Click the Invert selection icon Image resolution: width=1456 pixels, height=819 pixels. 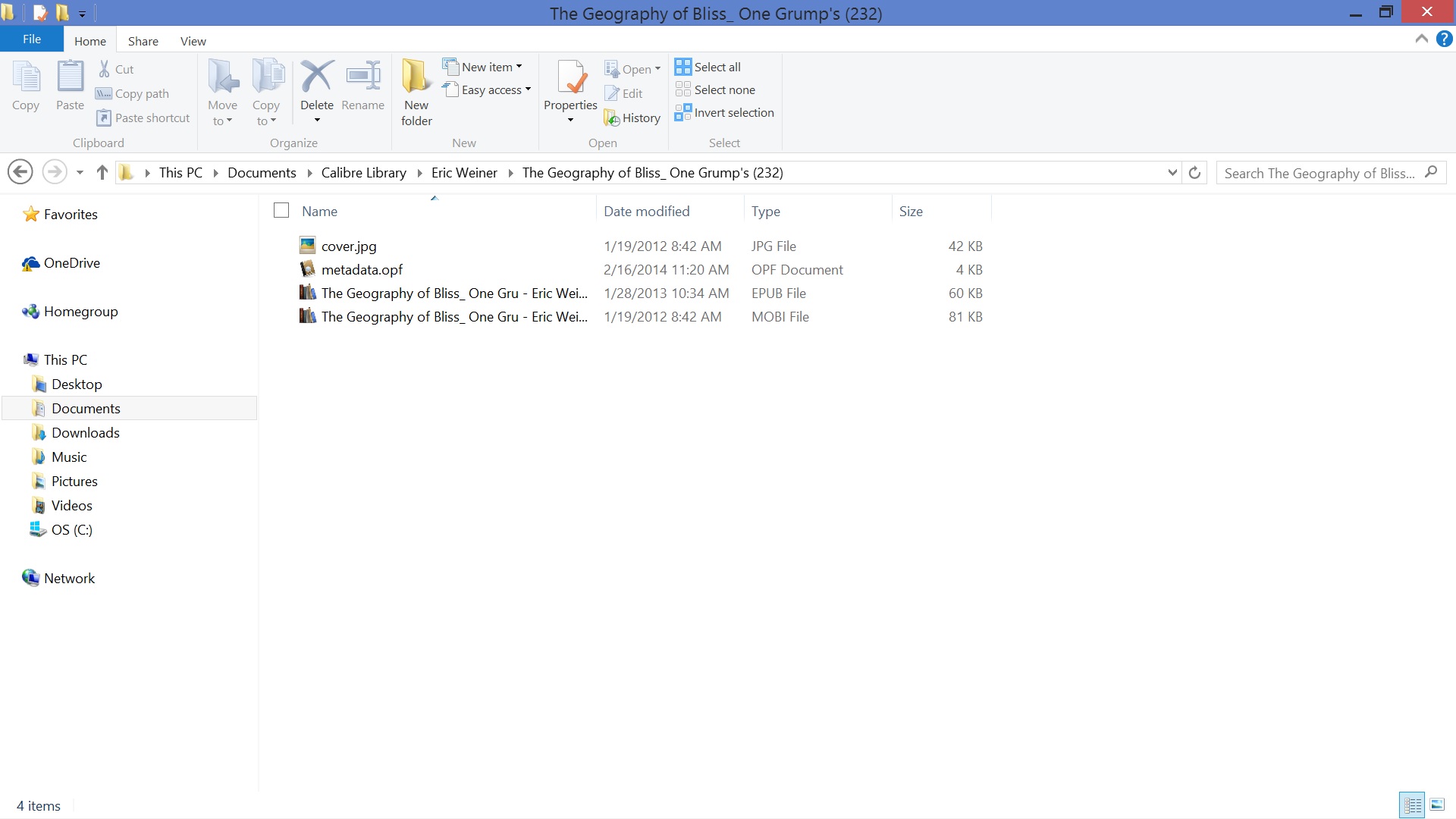(682, 113)
